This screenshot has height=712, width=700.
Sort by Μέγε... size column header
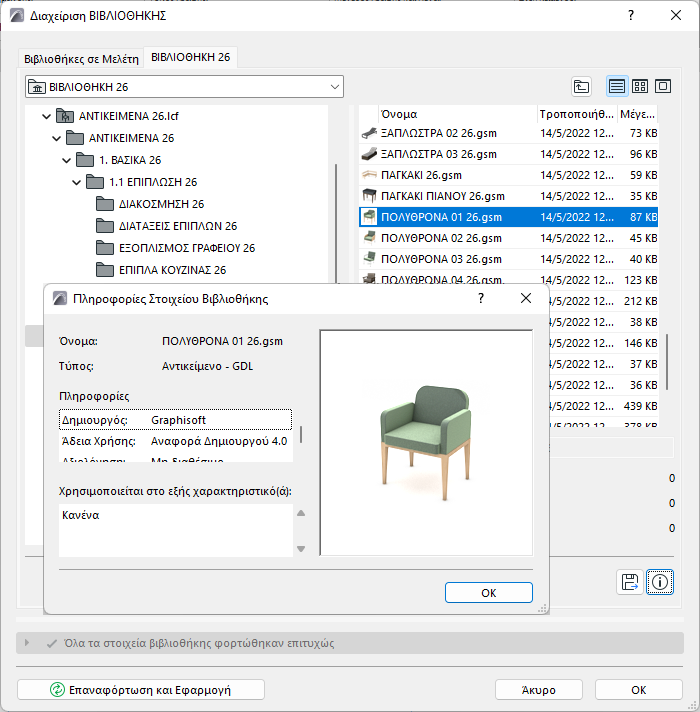coord(637,114)
